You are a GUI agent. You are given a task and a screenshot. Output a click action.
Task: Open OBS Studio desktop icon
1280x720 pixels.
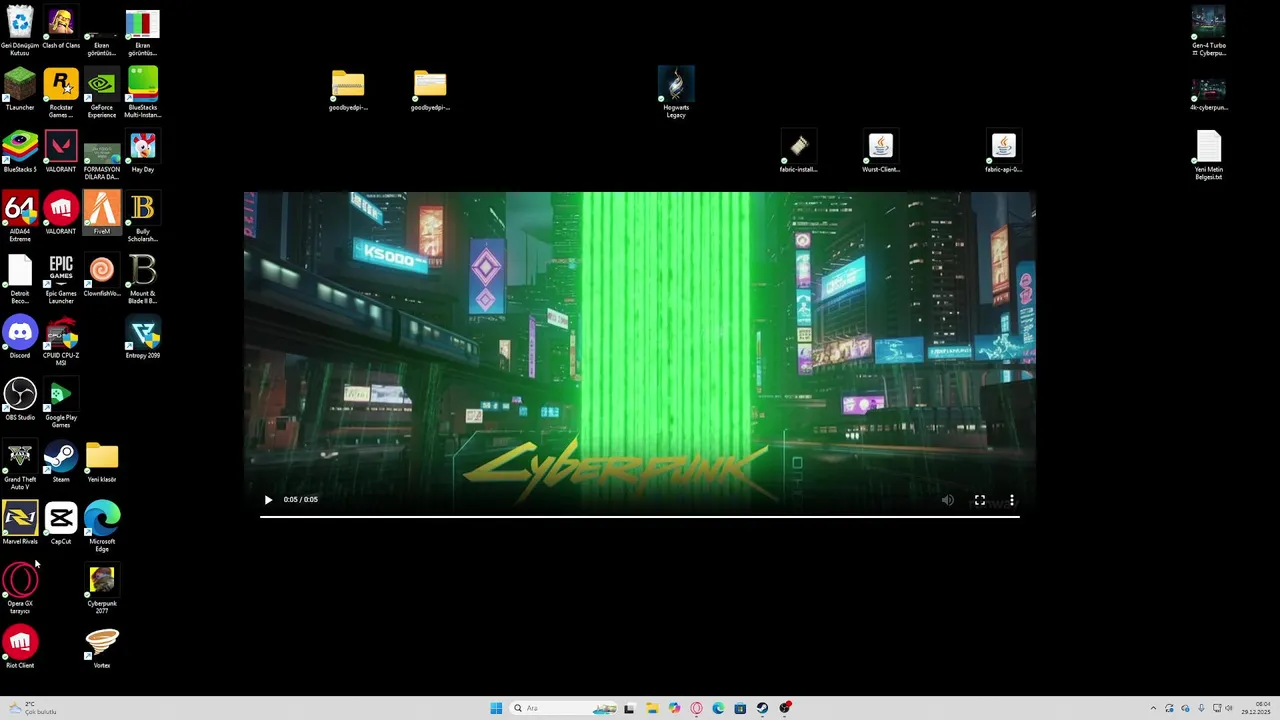(x=20, y=399)
